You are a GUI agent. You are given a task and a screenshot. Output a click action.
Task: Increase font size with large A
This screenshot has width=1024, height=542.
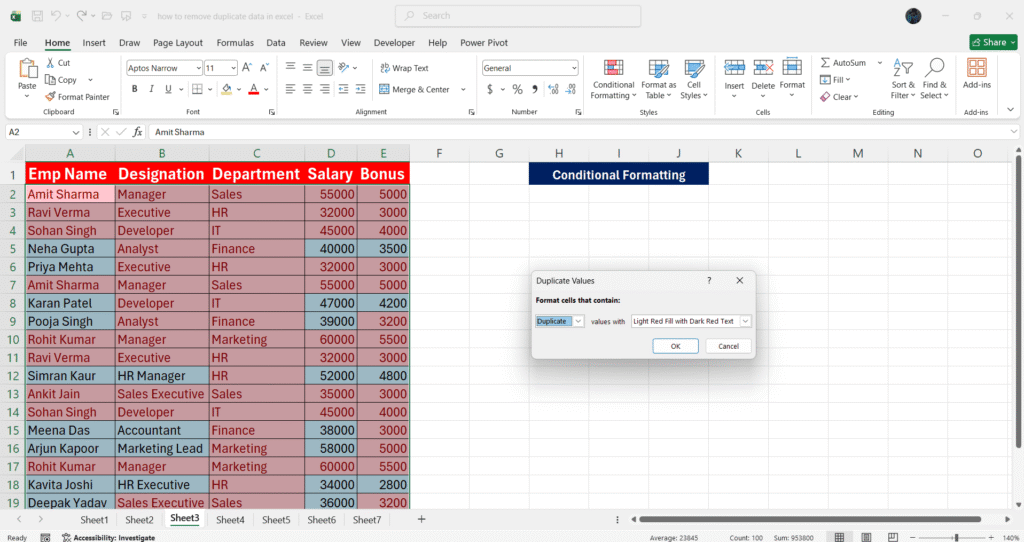(247, 67)
